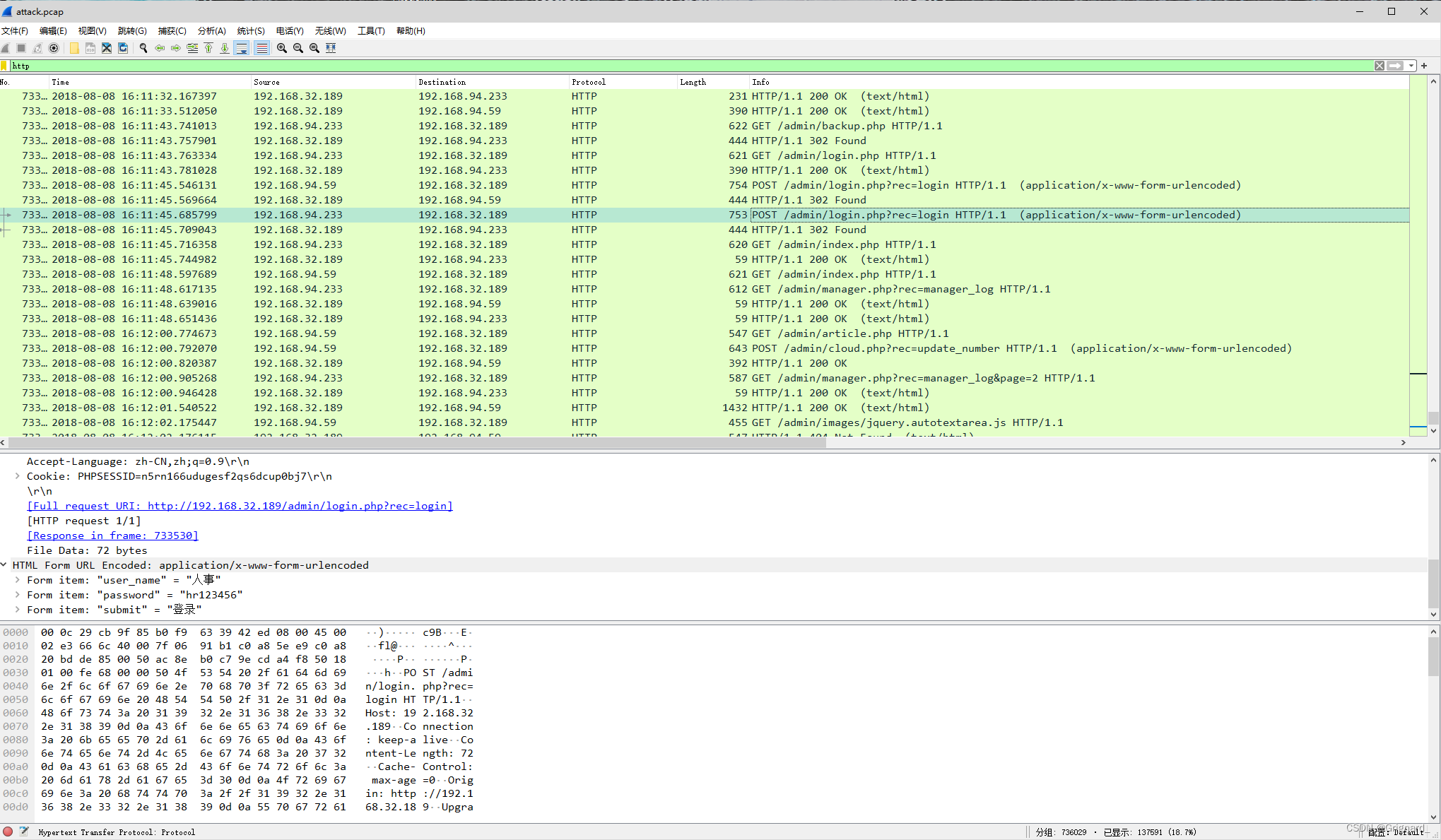Toggle packet list colorization
1441x840 pixels.
pos(262,48)
